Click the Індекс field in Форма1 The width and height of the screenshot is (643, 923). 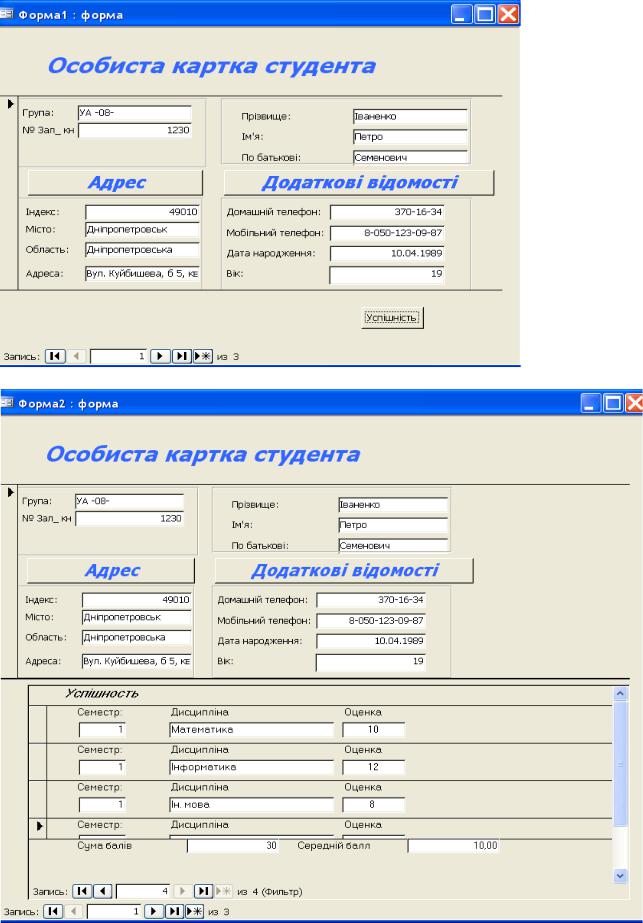[x=142, y=212]
